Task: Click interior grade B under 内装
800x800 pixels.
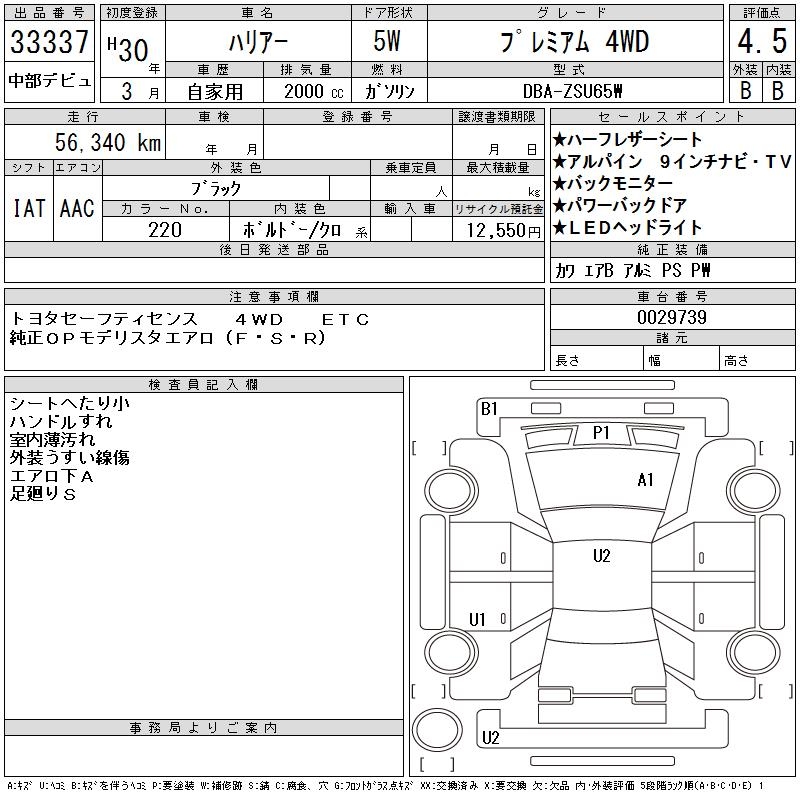Action: (778, 91)
